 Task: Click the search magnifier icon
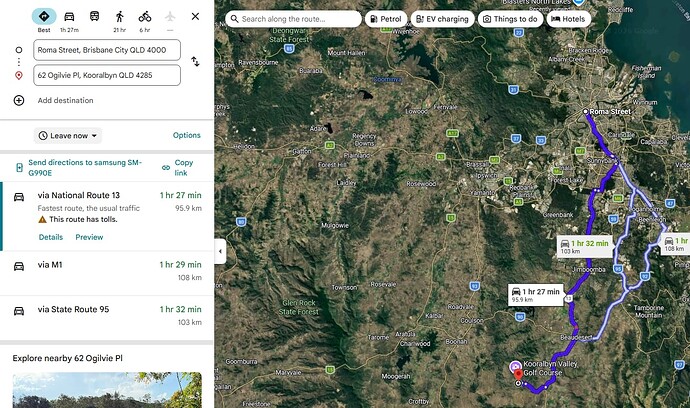[x=235, y=19]
